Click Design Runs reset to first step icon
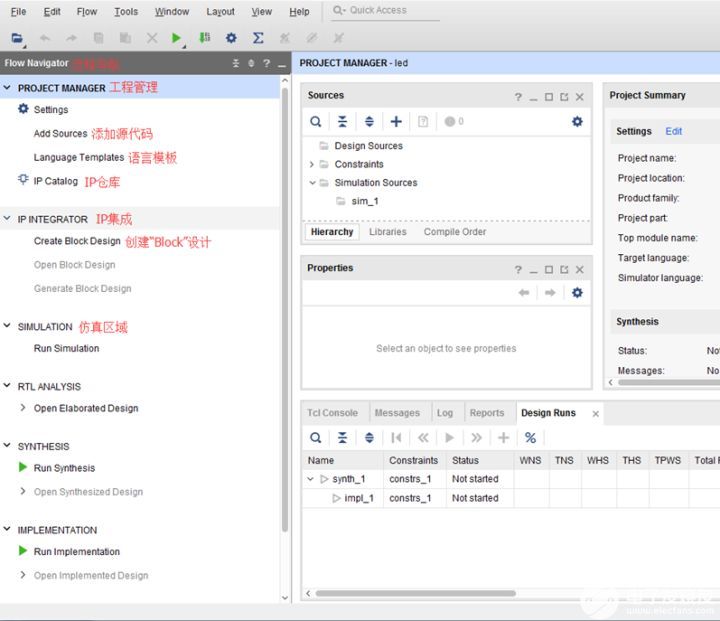The width and height of the screenshot is (720, 621). [x=396, y=438]
